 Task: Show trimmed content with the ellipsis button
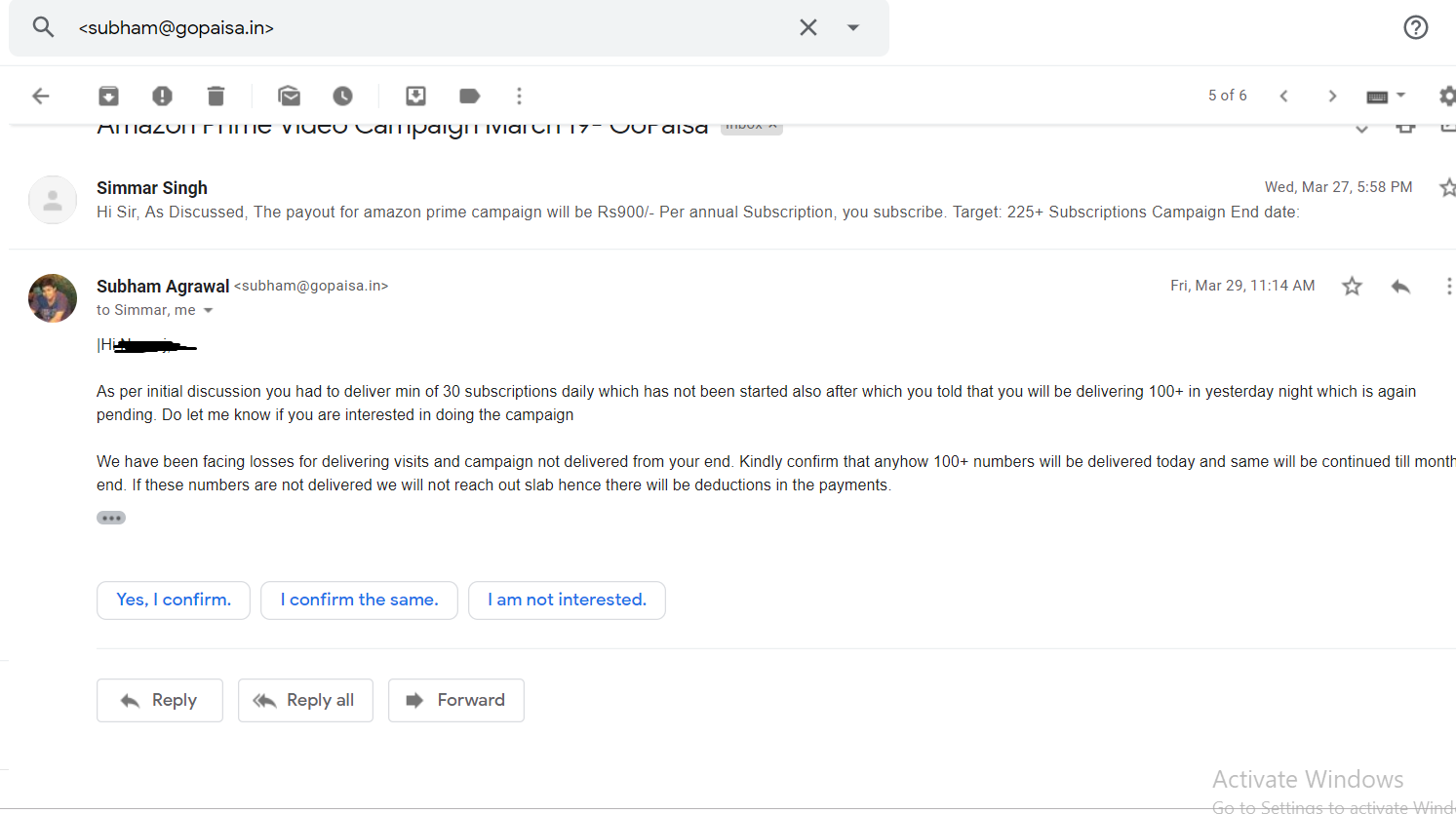pyautogui.click(x=111, y=518)
